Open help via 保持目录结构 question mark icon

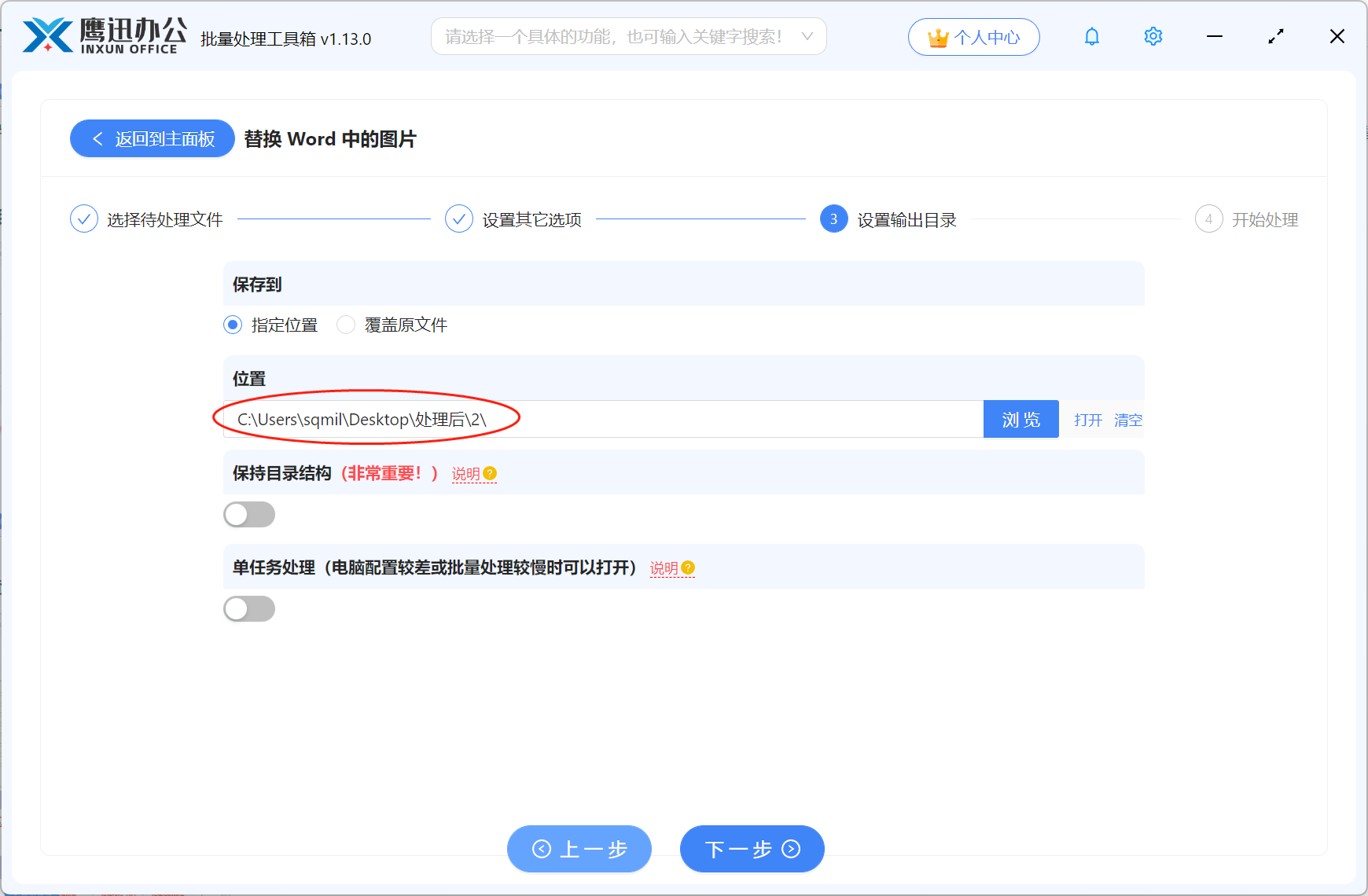click(491, 473)
